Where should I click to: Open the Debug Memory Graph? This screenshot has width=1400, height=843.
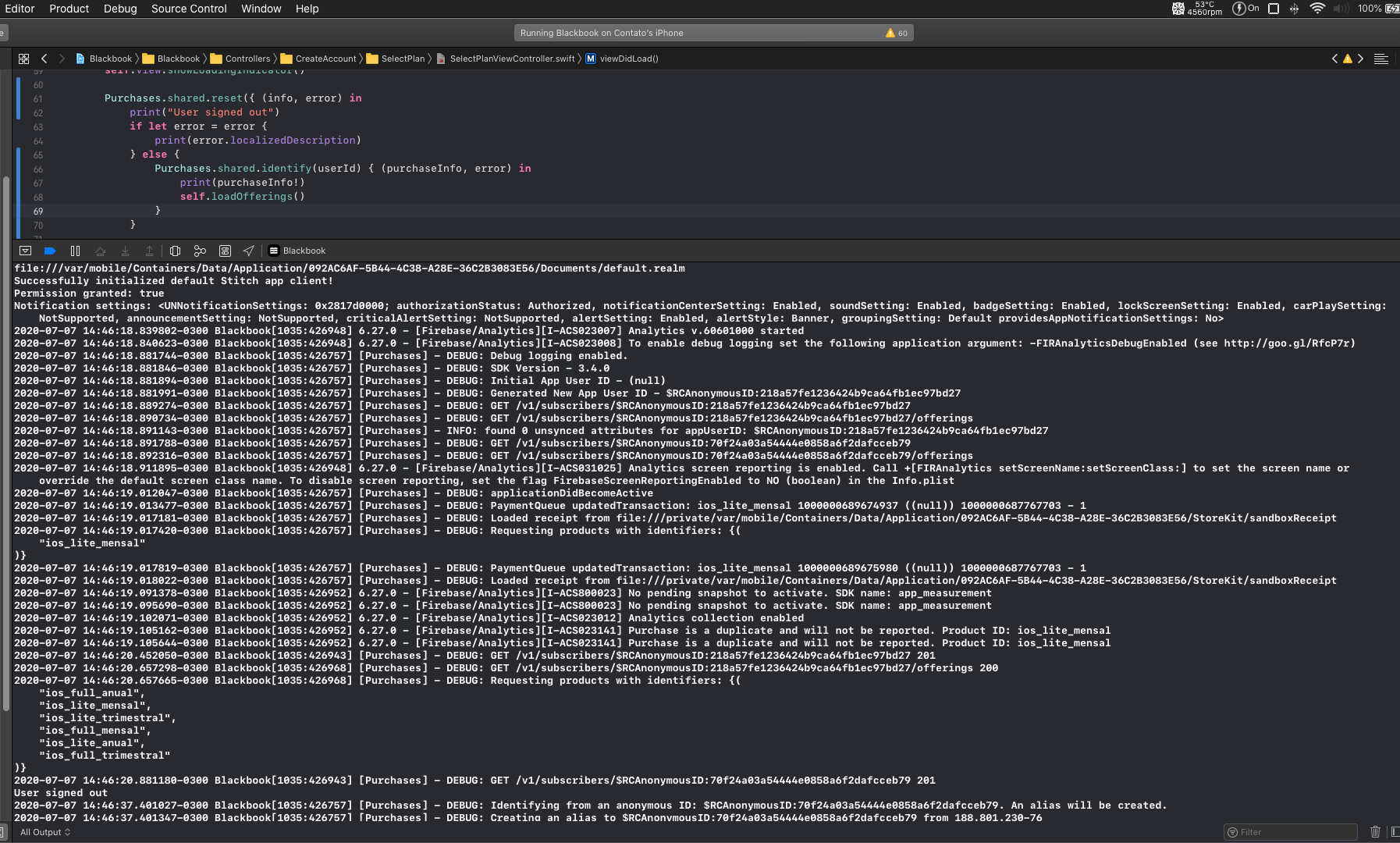(200, 251)
